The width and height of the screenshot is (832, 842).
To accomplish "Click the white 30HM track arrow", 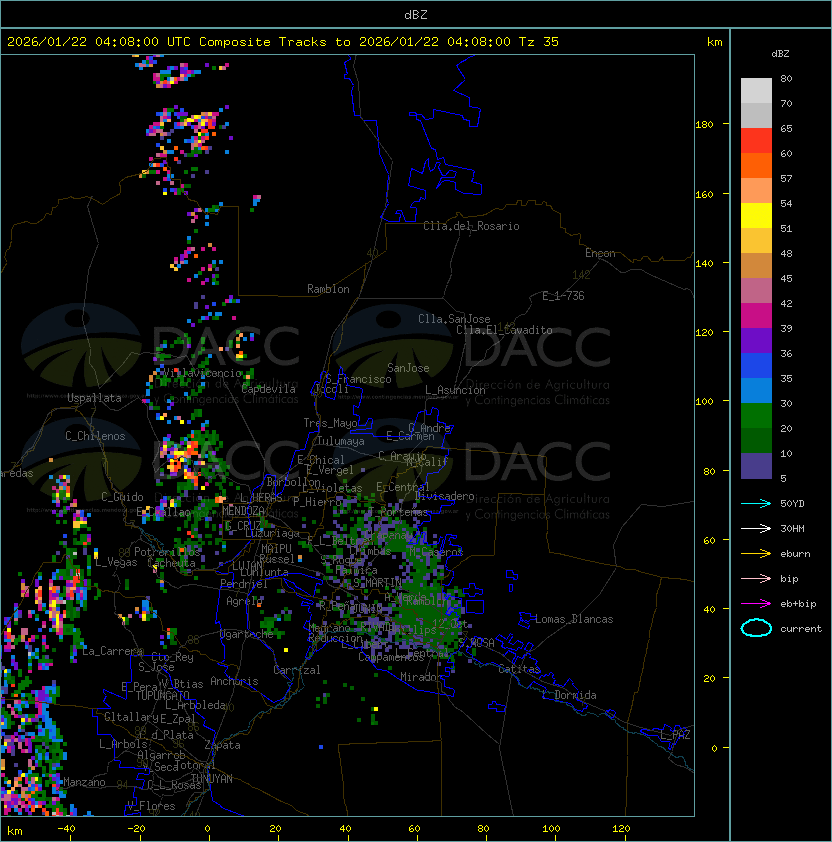I will 756,528.
